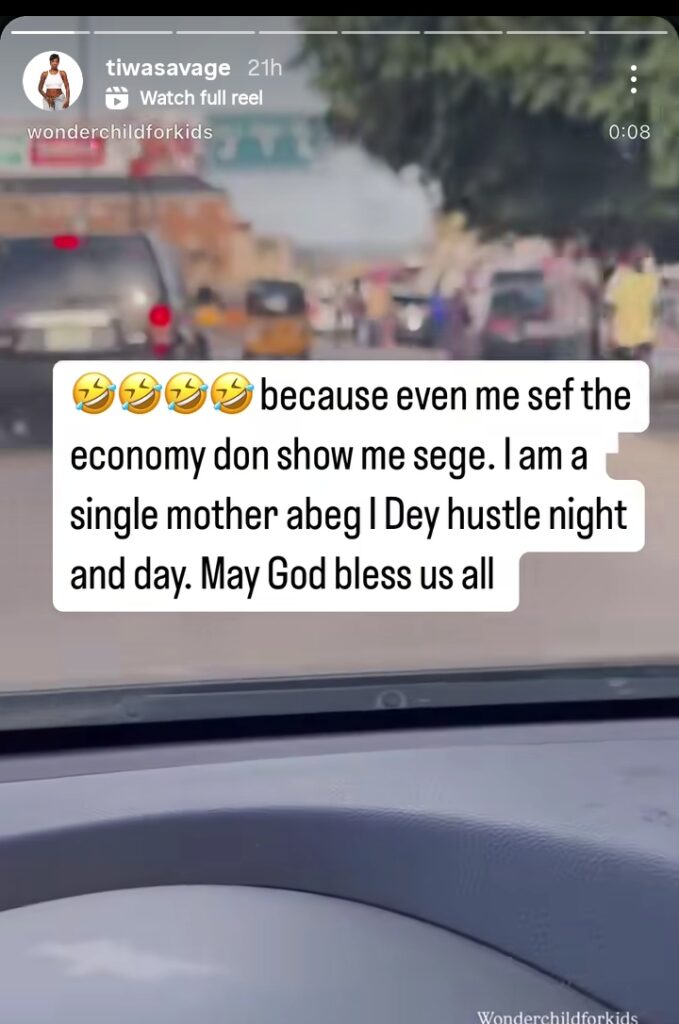Jump to the first story progress segment
679x1024 pixels.
(50, 31)
